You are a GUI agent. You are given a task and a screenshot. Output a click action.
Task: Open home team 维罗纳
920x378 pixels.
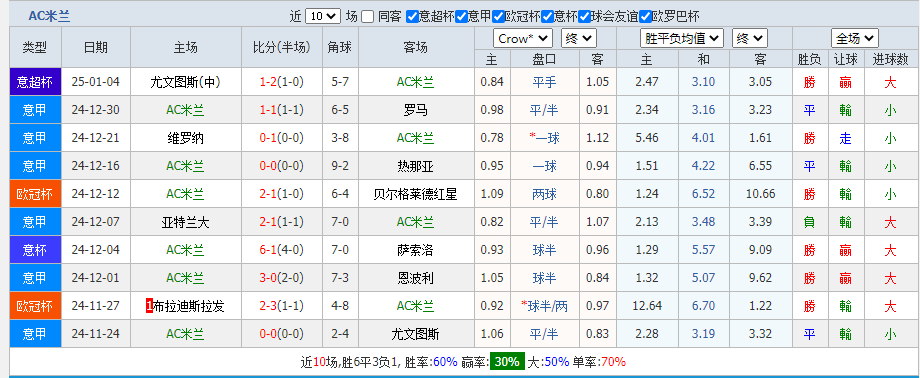point(185,138)
